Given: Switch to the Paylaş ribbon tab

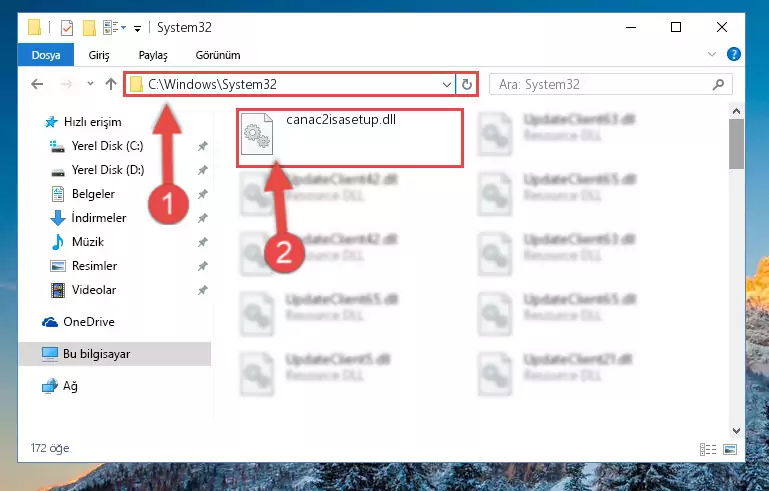Looking at the screenshot, I should click(x=153, y=55).
